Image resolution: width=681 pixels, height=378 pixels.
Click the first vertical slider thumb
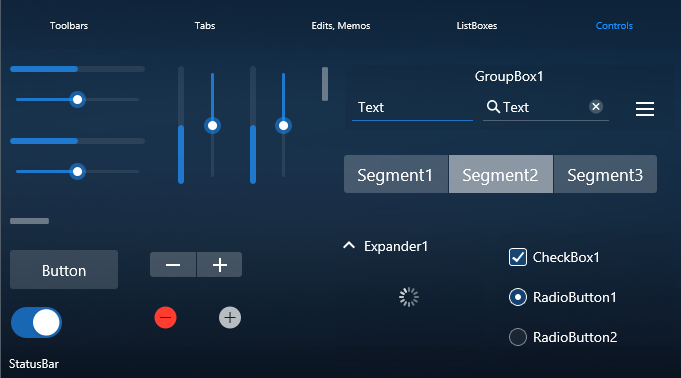coord(212,126)
